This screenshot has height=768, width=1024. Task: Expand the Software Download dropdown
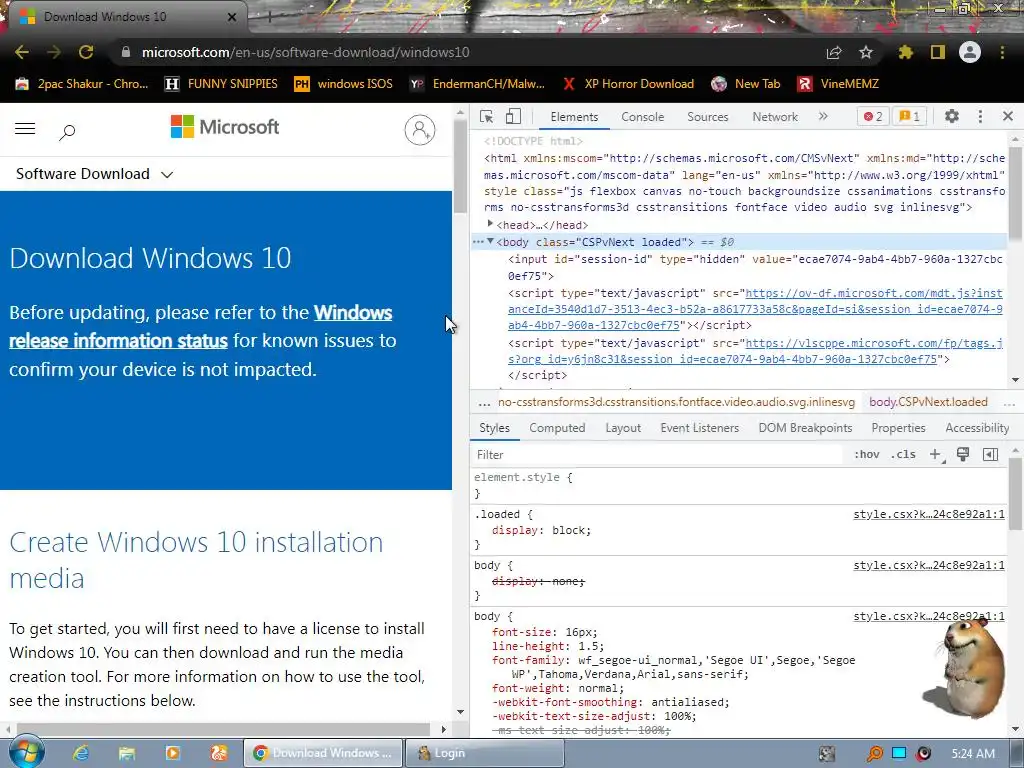click(95, 174)
